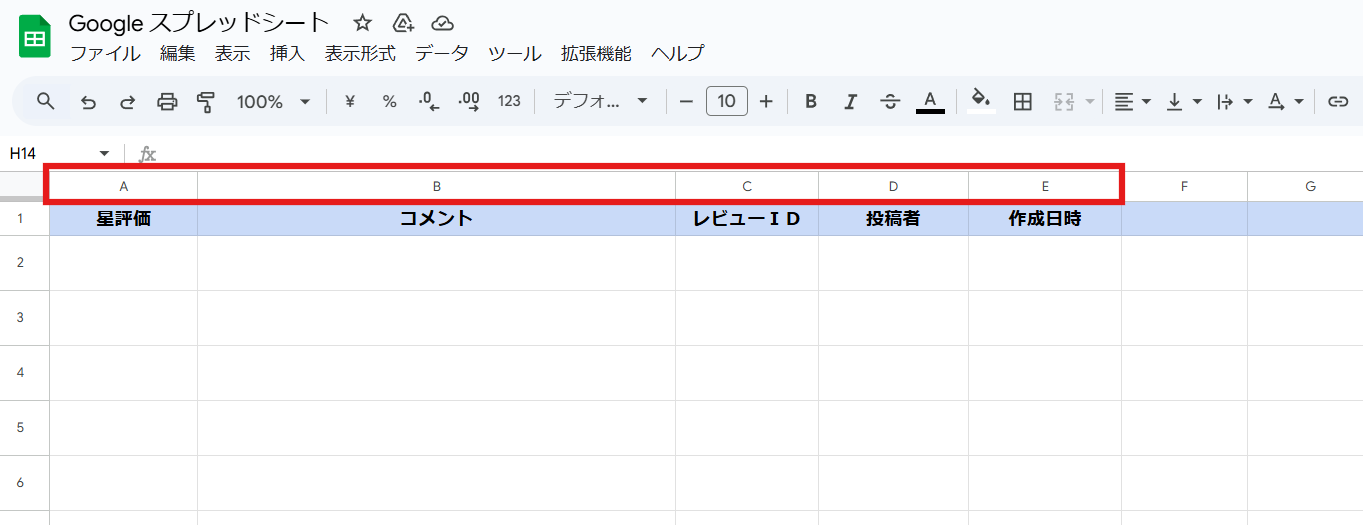Expand the horizontal align dropdown
Image resolution: width=1363 pixels, height=525 pixels.
point(1132,101)
